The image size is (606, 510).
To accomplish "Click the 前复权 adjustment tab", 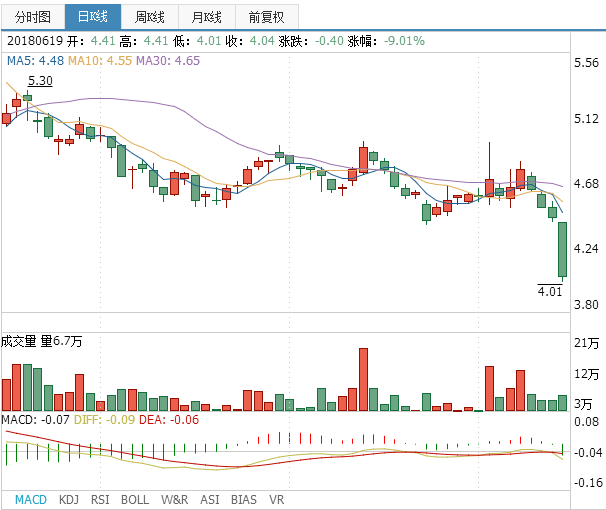I will [x=267, y=17].
